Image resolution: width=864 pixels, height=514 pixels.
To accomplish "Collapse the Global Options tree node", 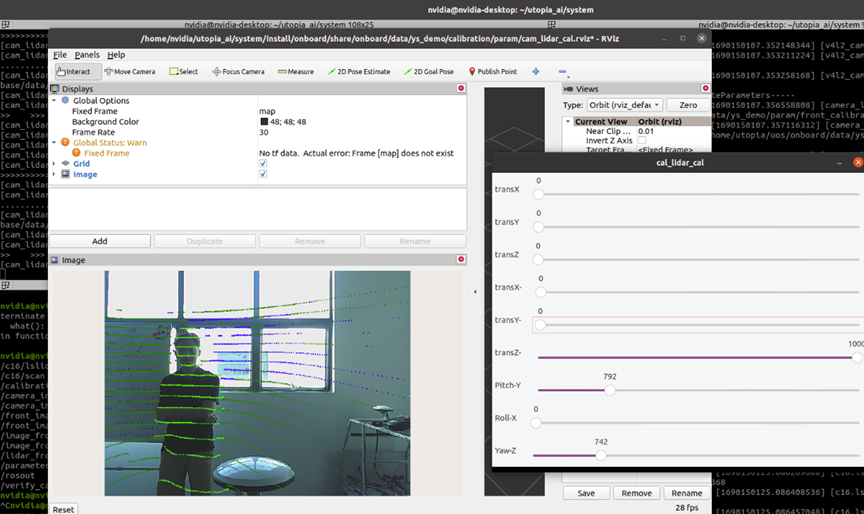I will (x=54, y=100).
